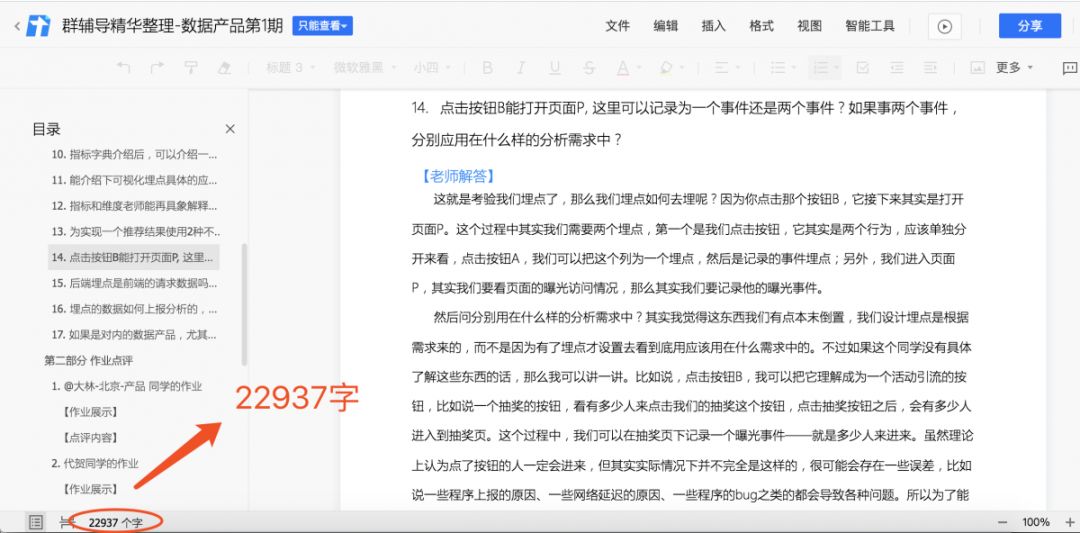Jump to outline item 16. 埋点的数据如何上报
Viewport: 1080px width, 533px height.
[x=134, y=309]
